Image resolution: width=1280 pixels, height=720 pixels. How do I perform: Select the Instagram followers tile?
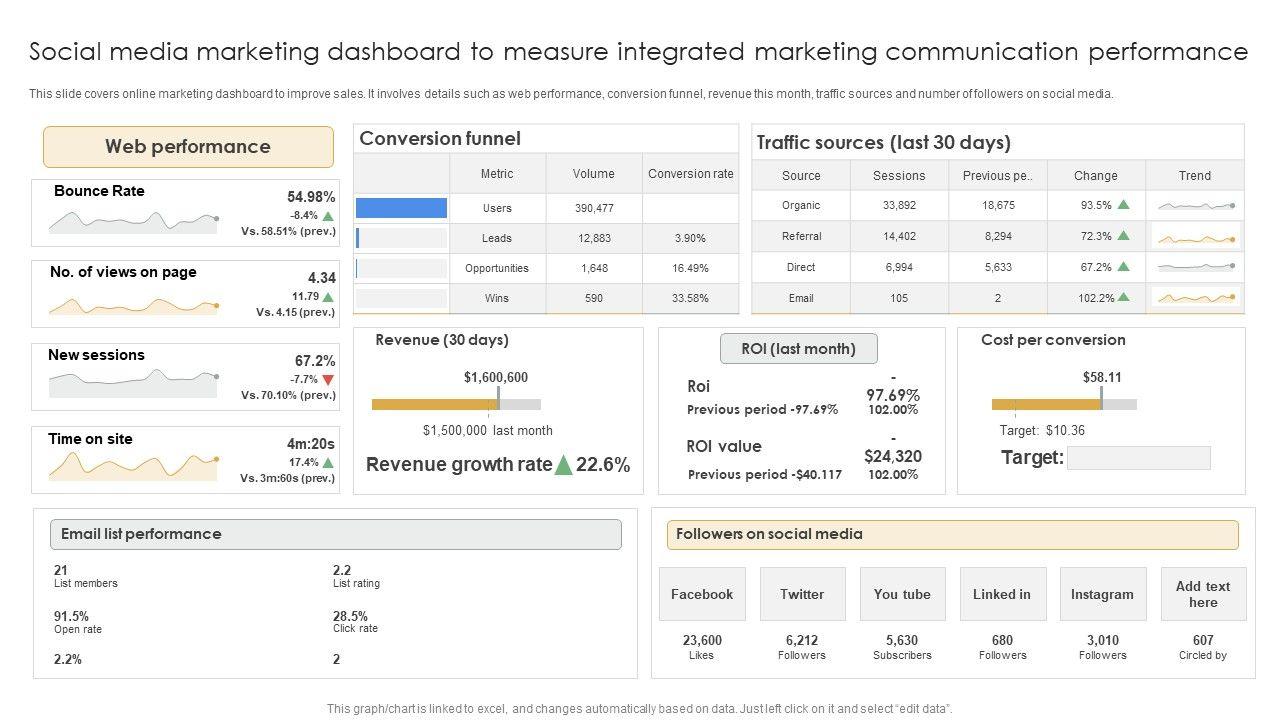pyautogui.click(x=1102, y=594)
